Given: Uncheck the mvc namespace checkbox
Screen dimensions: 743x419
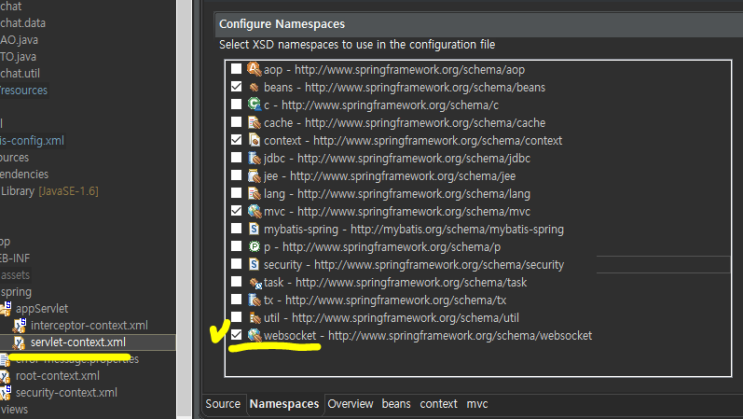Looking at the screenshot, I should click(x=236, y=210).
